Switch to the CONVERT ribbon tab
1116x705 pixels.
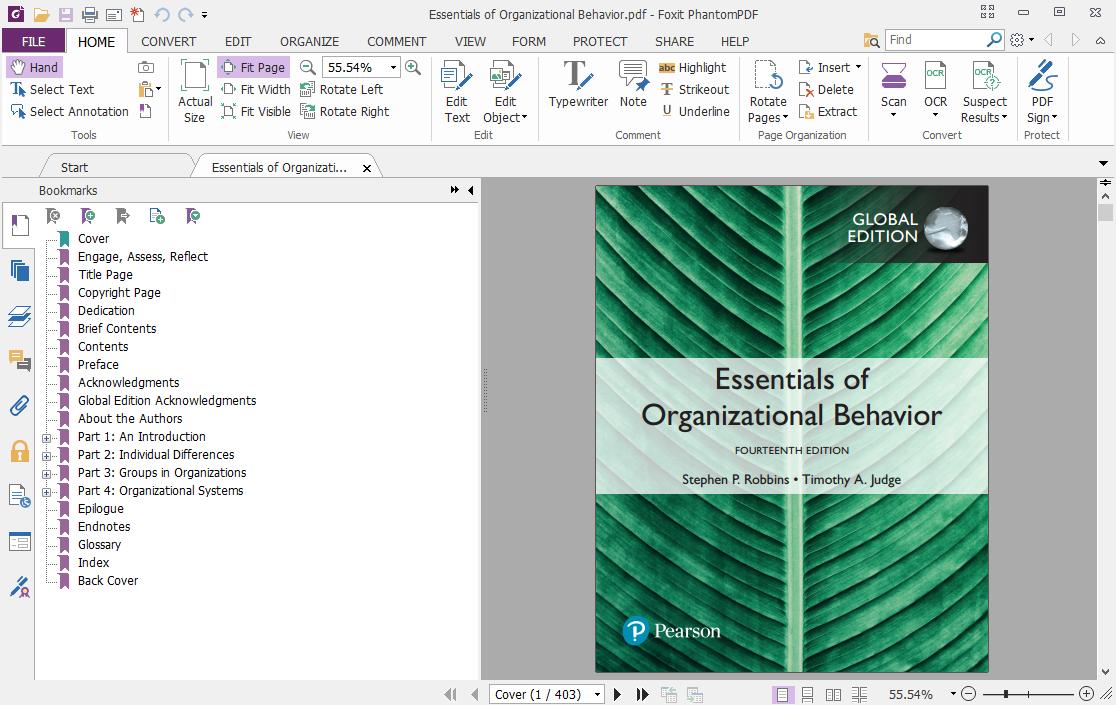pyautogui.click(x=168, y=41)
